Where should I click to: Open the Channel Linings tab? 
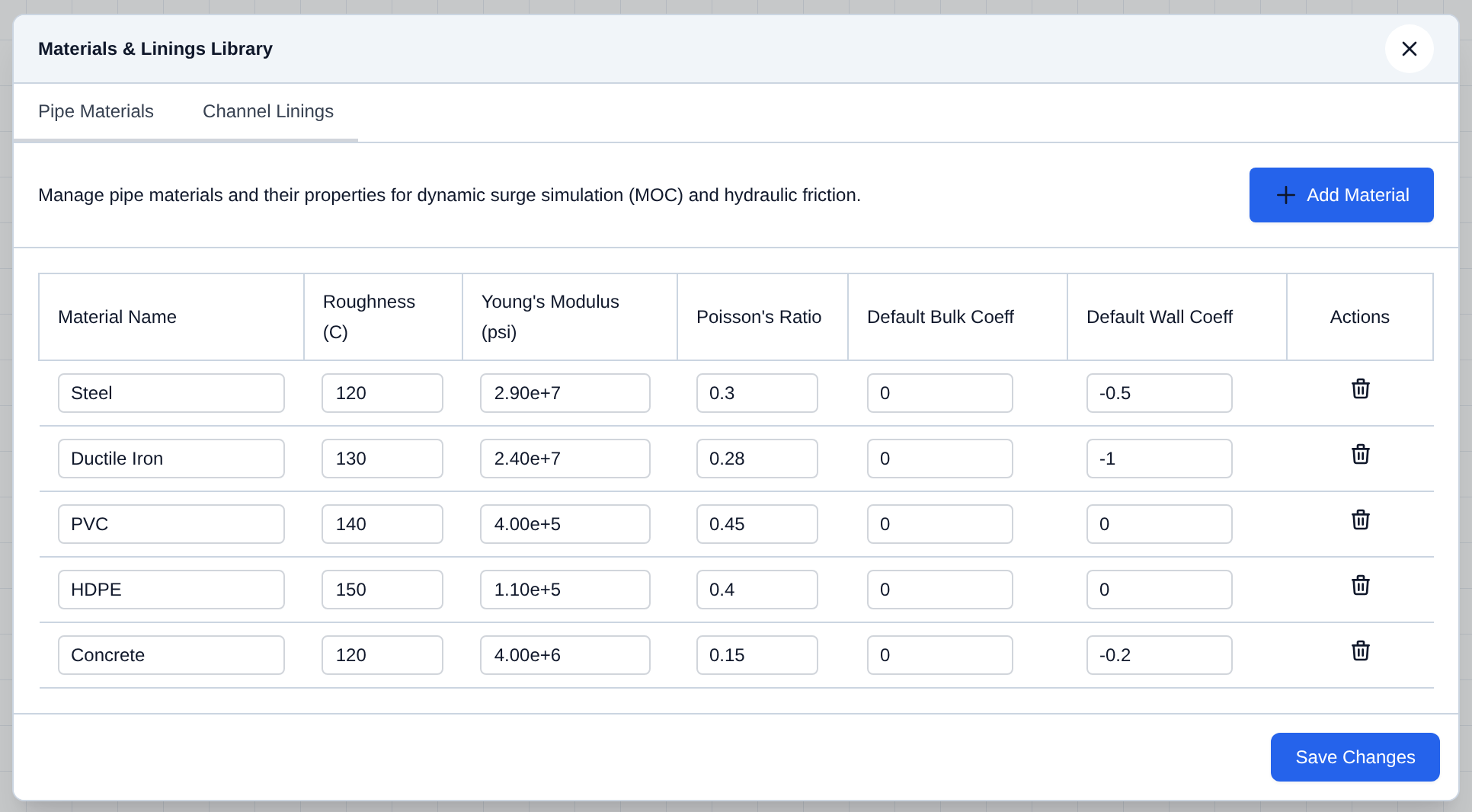pyautogui.click(x=268, y=111)
